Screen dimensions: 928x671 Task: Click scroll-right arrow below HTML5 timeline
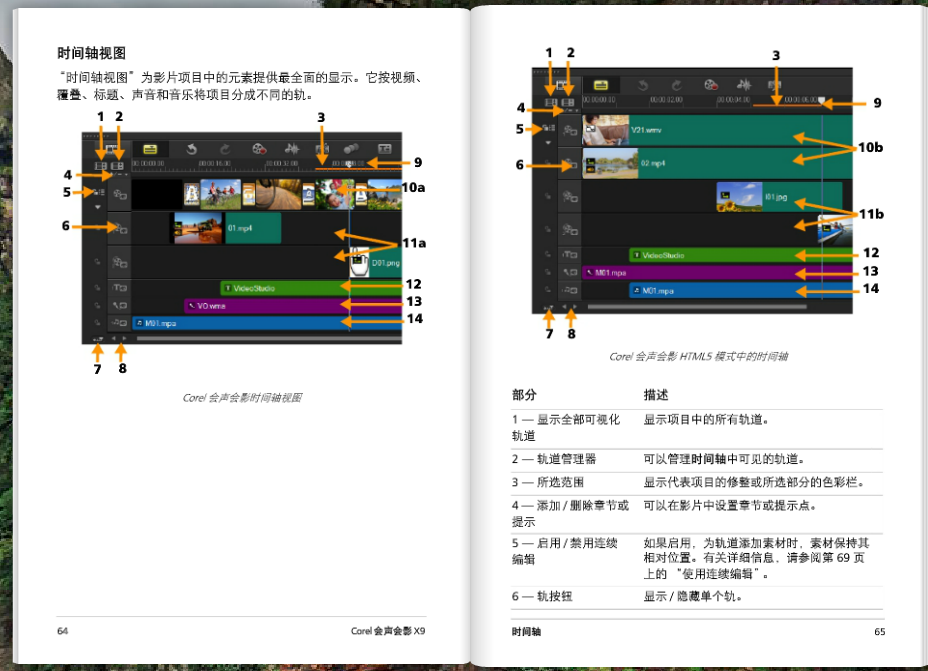pyautogui.click(x=575, y=307)
